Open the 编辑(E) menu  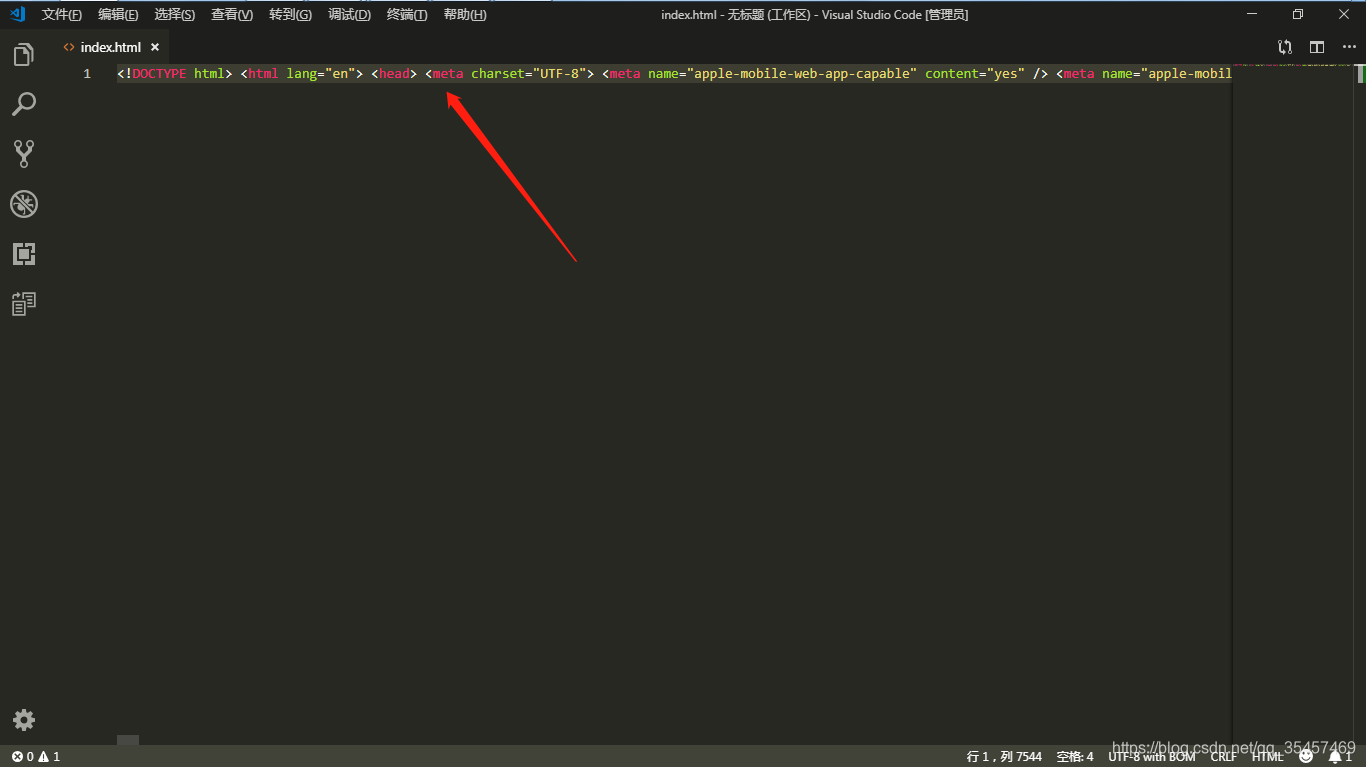118,14
